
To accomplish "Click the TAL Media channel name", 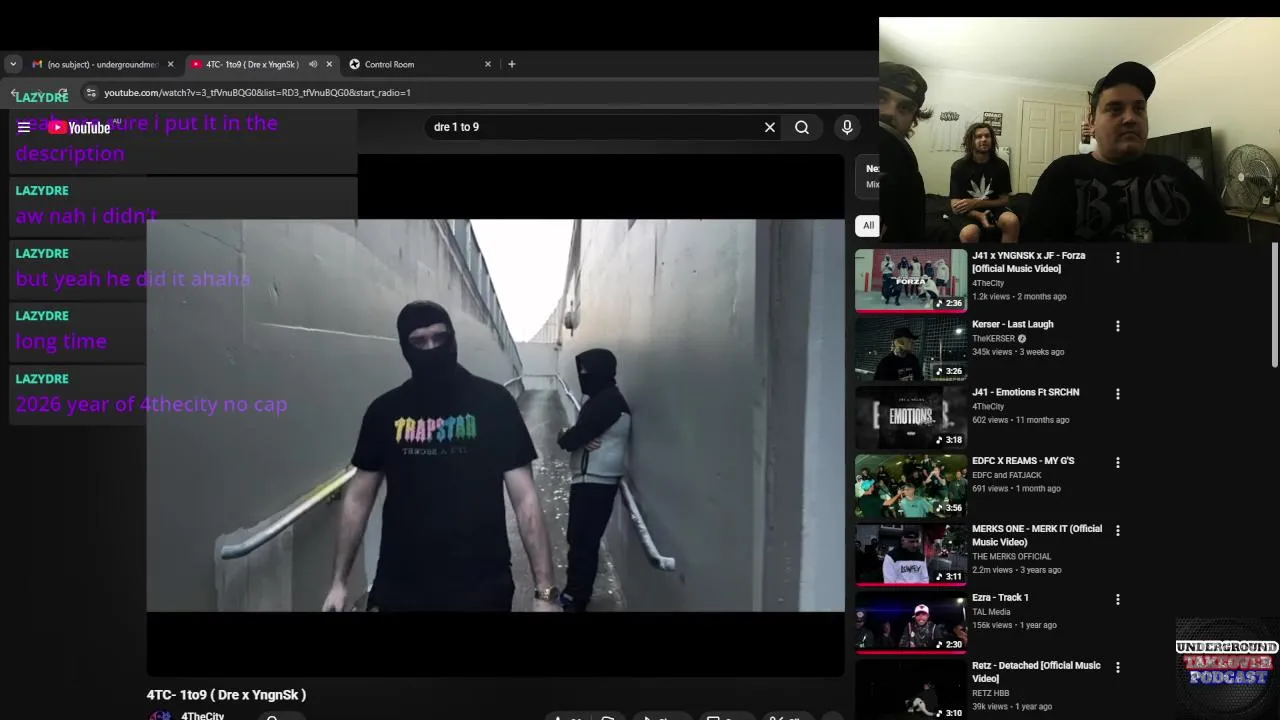I will [991, 611].
